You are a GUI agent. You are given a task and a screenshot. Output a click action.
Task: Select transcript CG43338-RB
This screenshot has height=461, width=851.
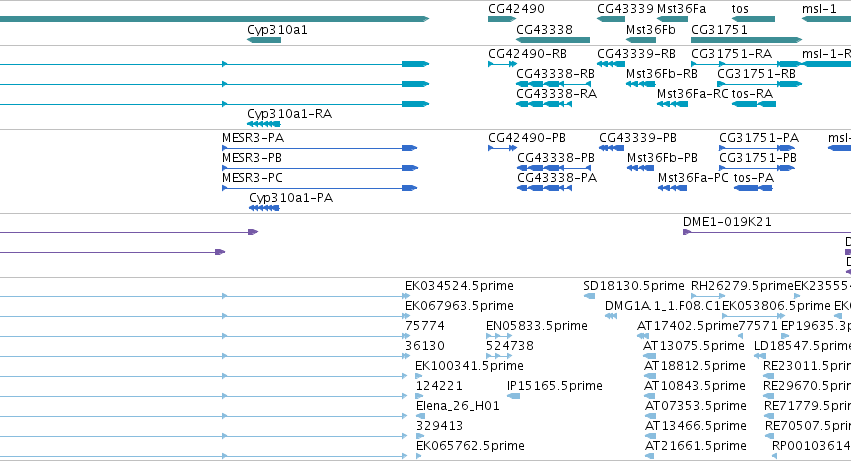pos(556,74)
